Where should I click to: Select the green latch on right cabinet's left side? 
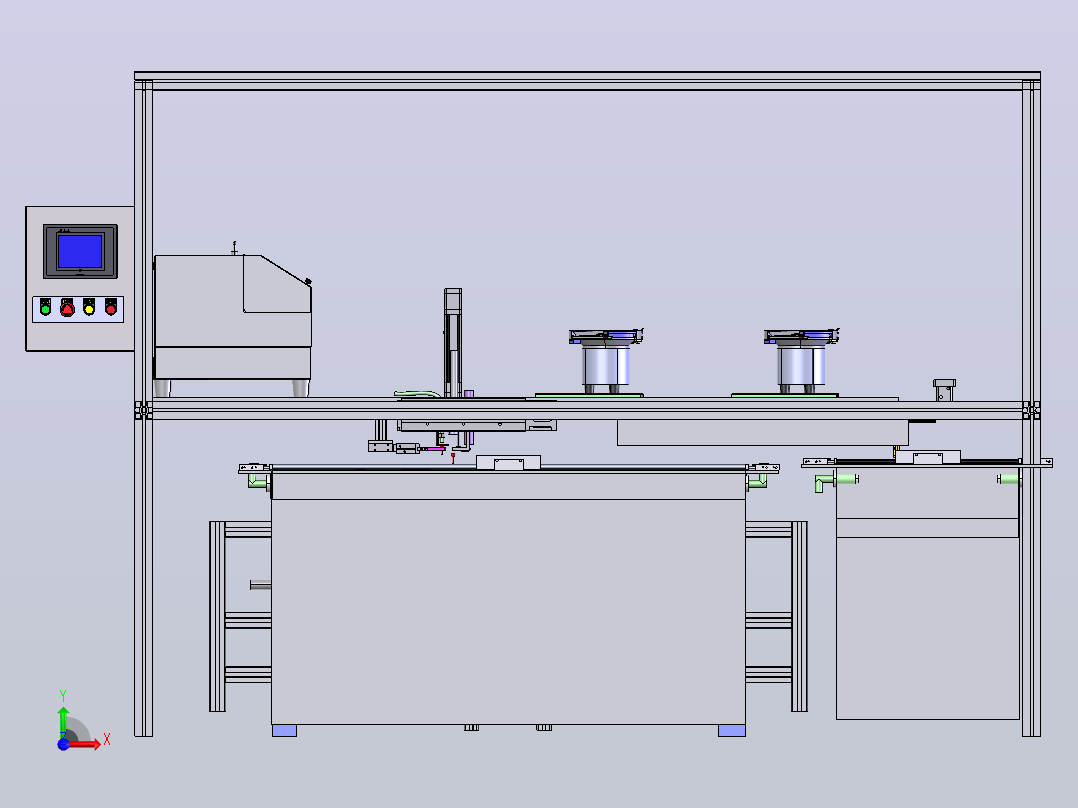pos(837,481)
